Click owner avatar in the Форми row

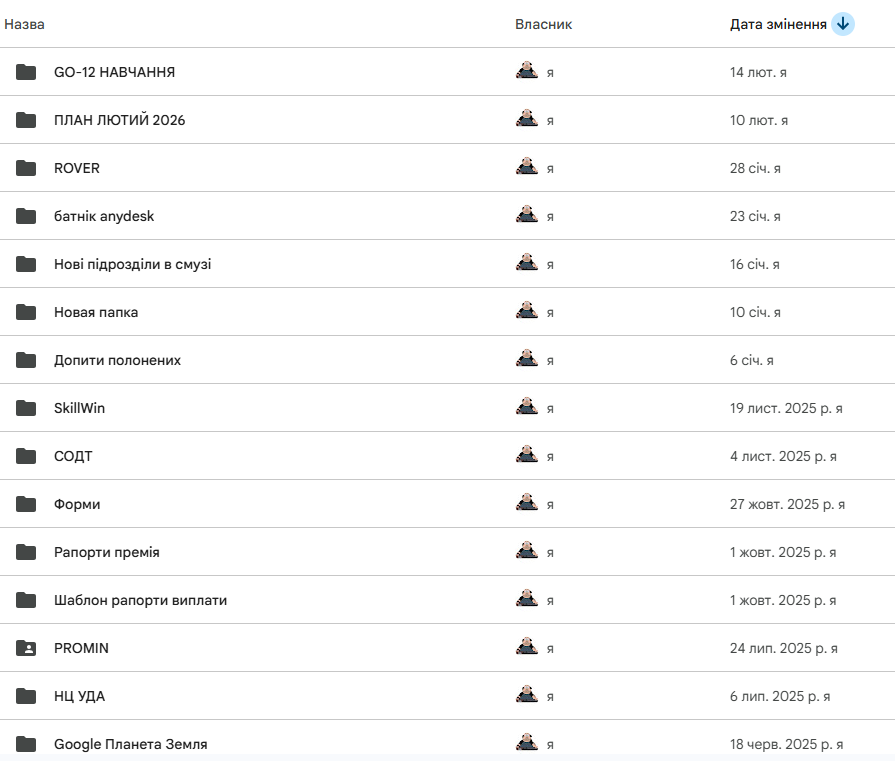(x=527, y=503)
